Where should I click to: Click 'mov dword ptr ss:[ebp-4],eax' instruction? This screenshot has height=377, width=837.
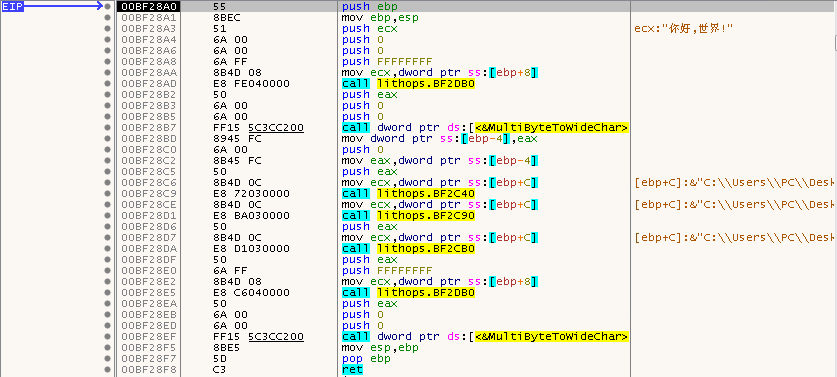[439, 138]
